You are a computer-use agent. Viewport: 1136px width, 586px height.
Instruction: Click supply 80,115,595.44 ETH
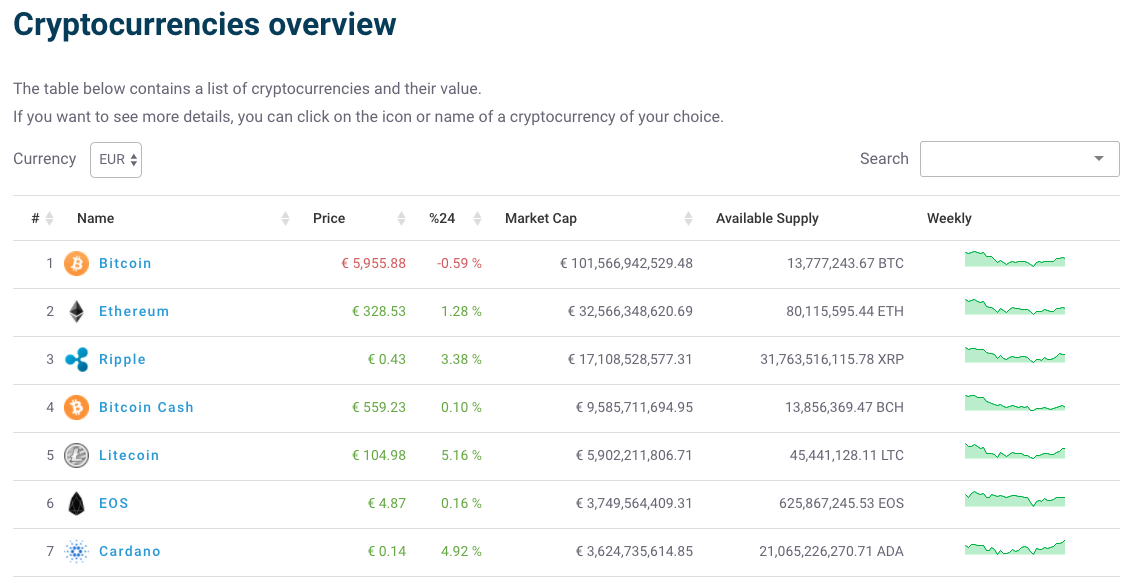pos(845,311)
